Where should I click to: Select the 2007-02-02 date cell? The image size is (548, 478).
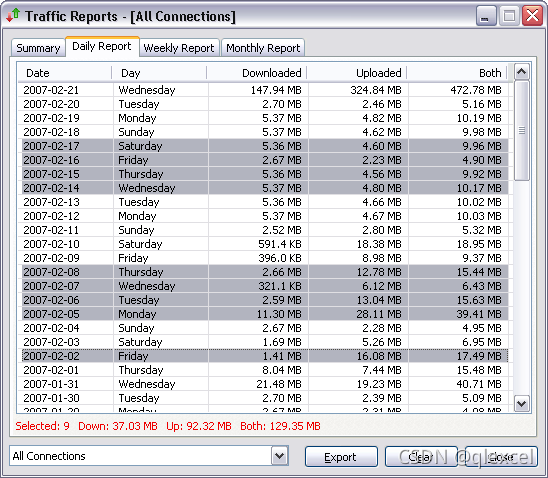click(51, 356)
